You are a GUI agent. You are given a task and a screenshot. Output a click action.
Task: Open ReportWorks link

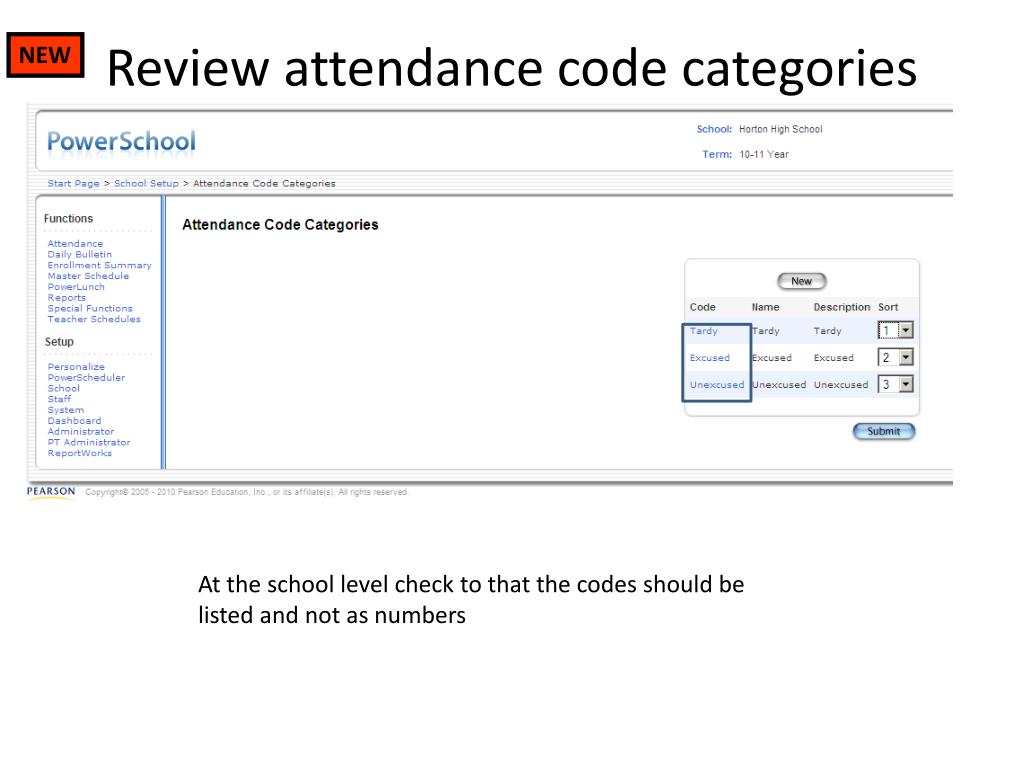pos(80,453)
